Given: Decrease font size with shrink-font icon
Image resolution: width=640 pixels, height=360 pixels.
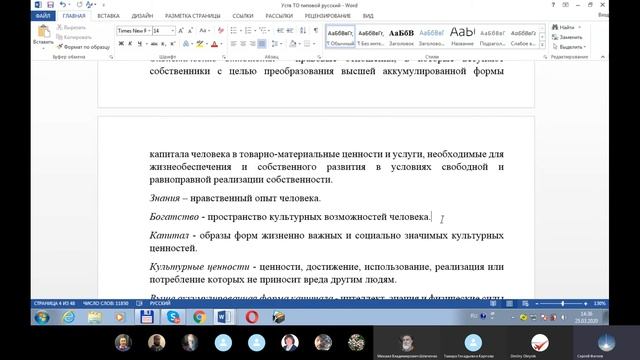Looking at the screenshot, I should tap(190, 31).
